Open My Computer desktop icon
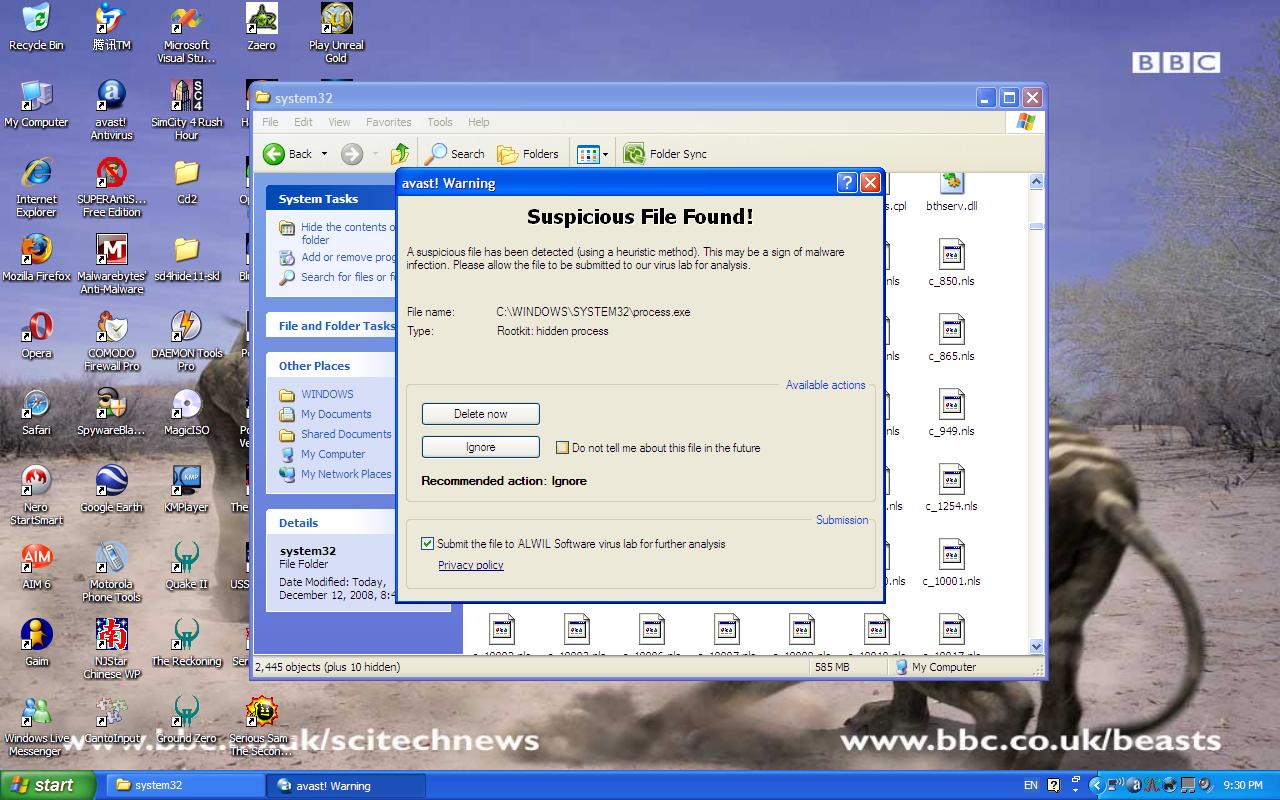 (36, 104)
